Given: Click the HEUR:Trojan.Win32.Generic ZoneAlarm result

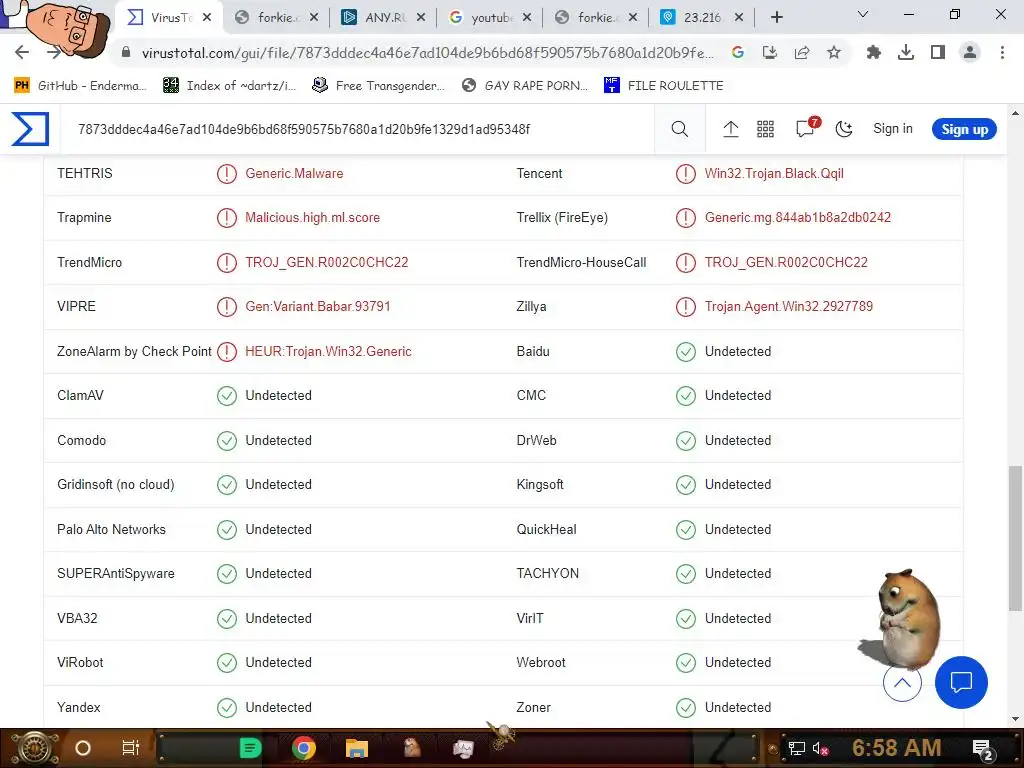Looking at the screenshot, I should [x=328, y=351].
